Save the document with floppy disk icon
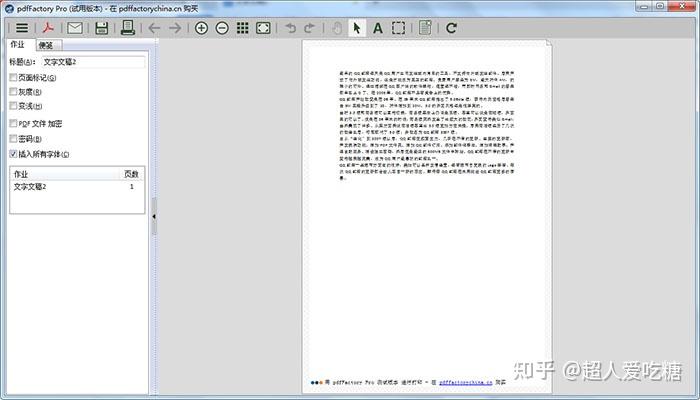The height and width of the screenshot is (400, 700). coord(102,28)
